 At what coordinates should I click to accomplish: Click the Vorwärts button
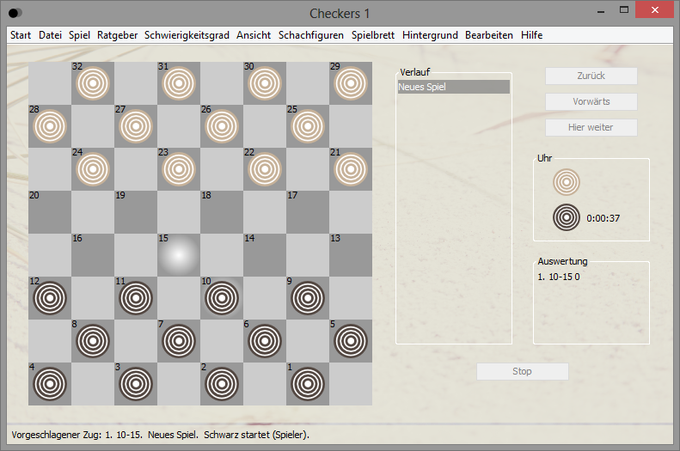pyautogui.click(x=591, y=101)
